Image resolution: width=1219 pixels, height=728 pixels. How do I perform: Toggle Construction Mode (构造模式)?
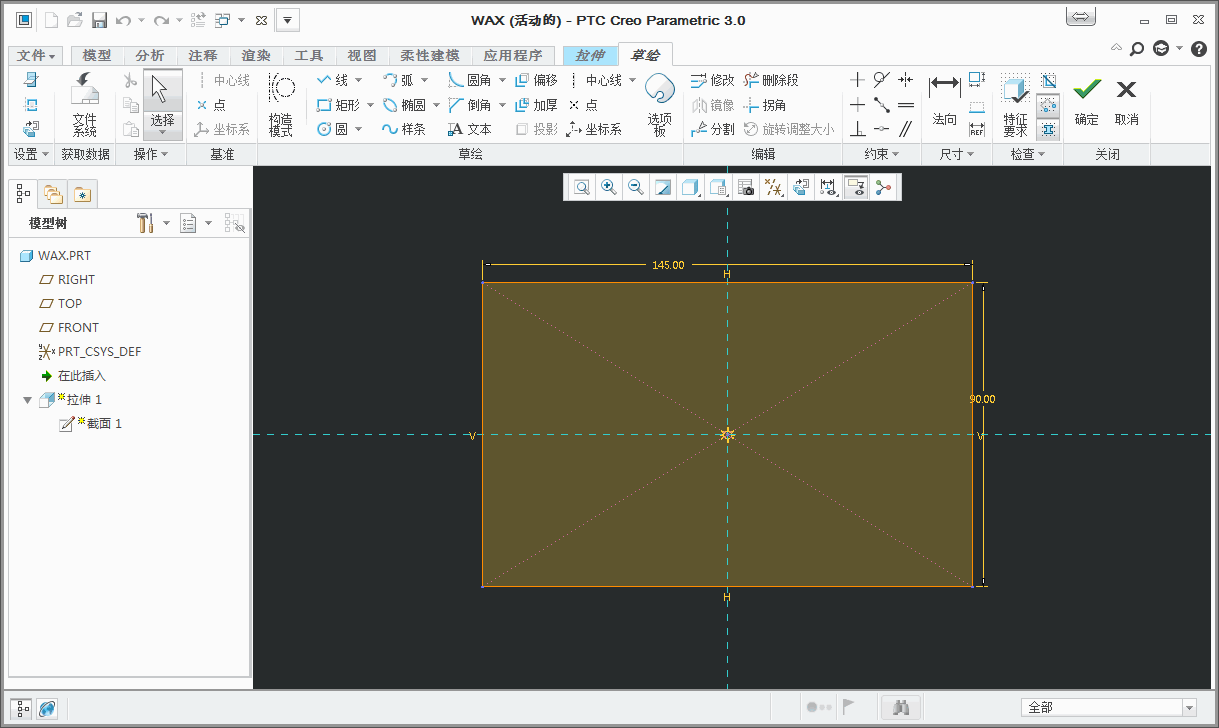281,103
